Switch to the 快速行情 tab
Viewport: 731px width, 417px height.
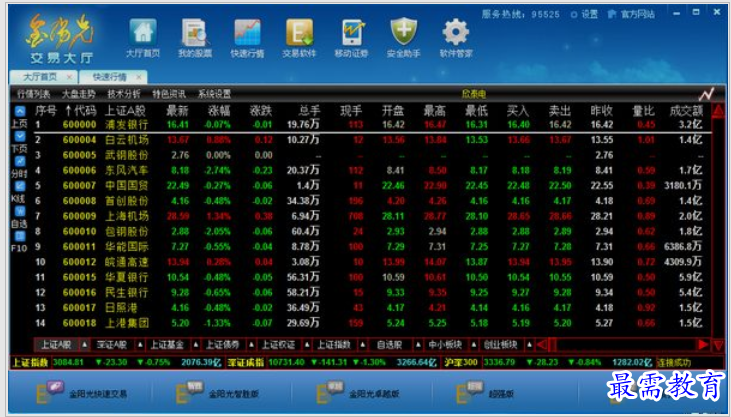(x=110, y=76)
